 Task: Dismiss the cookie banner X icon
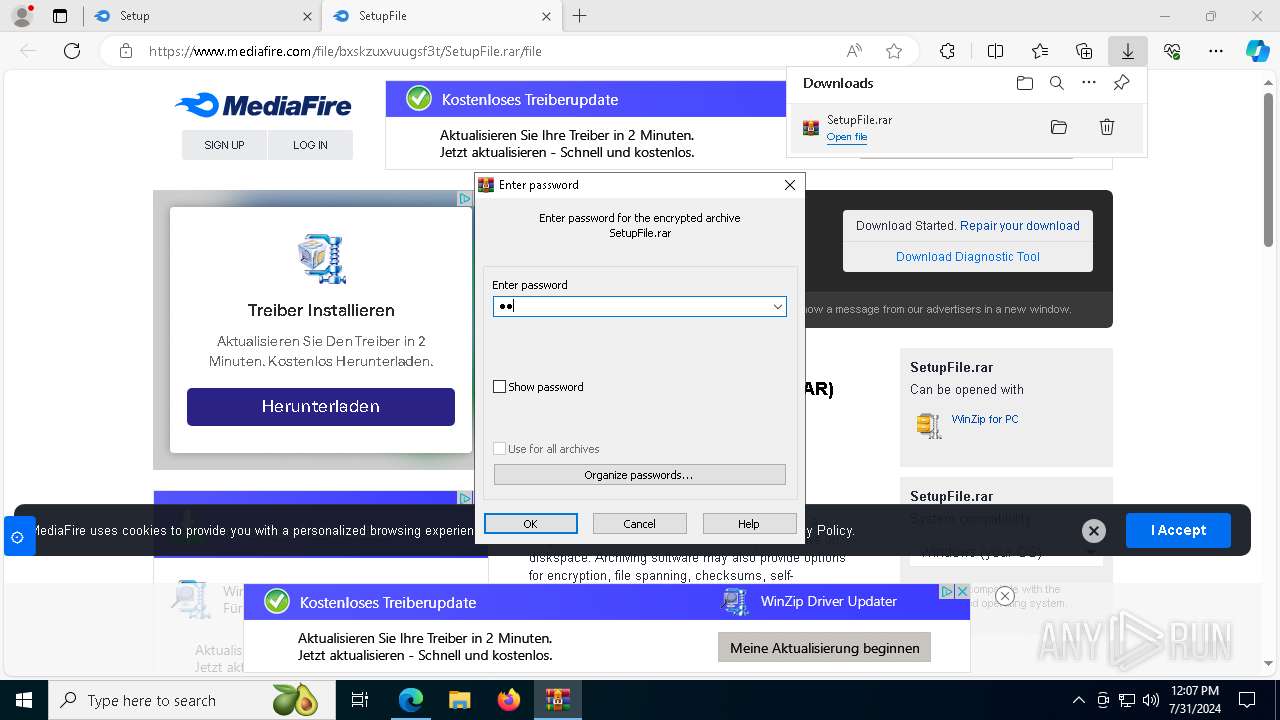point(1094,531)
